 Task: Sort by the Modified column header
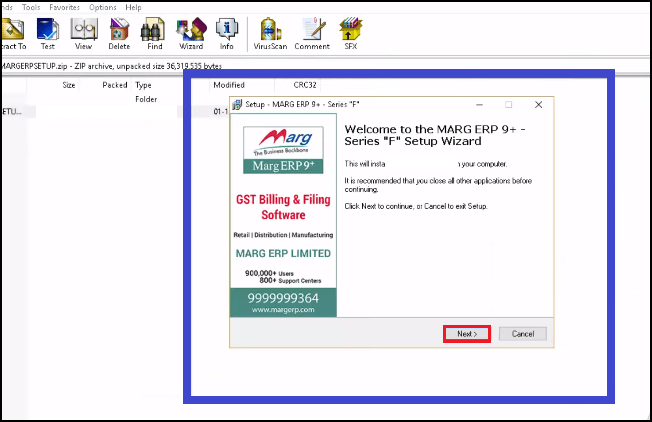pyautogui.click(x=229, y=85)
